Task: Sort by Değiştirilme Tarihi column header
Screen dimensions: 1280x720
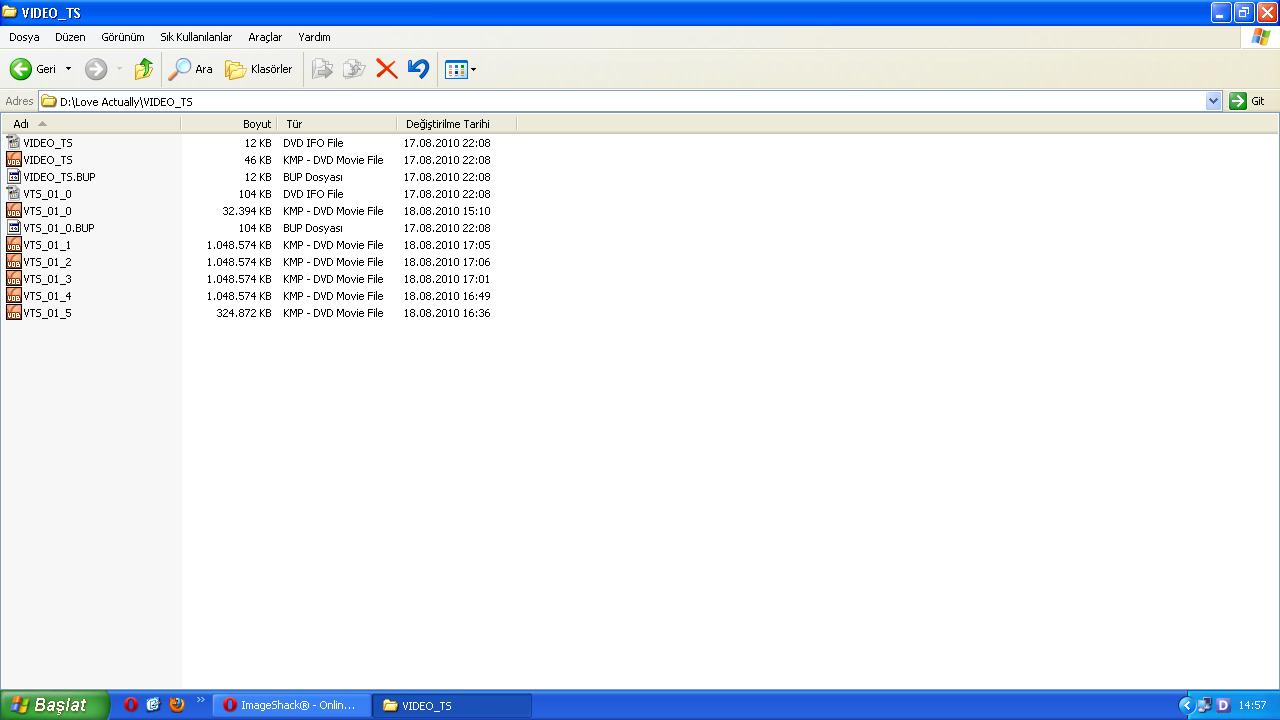Action: pos(456,124)
